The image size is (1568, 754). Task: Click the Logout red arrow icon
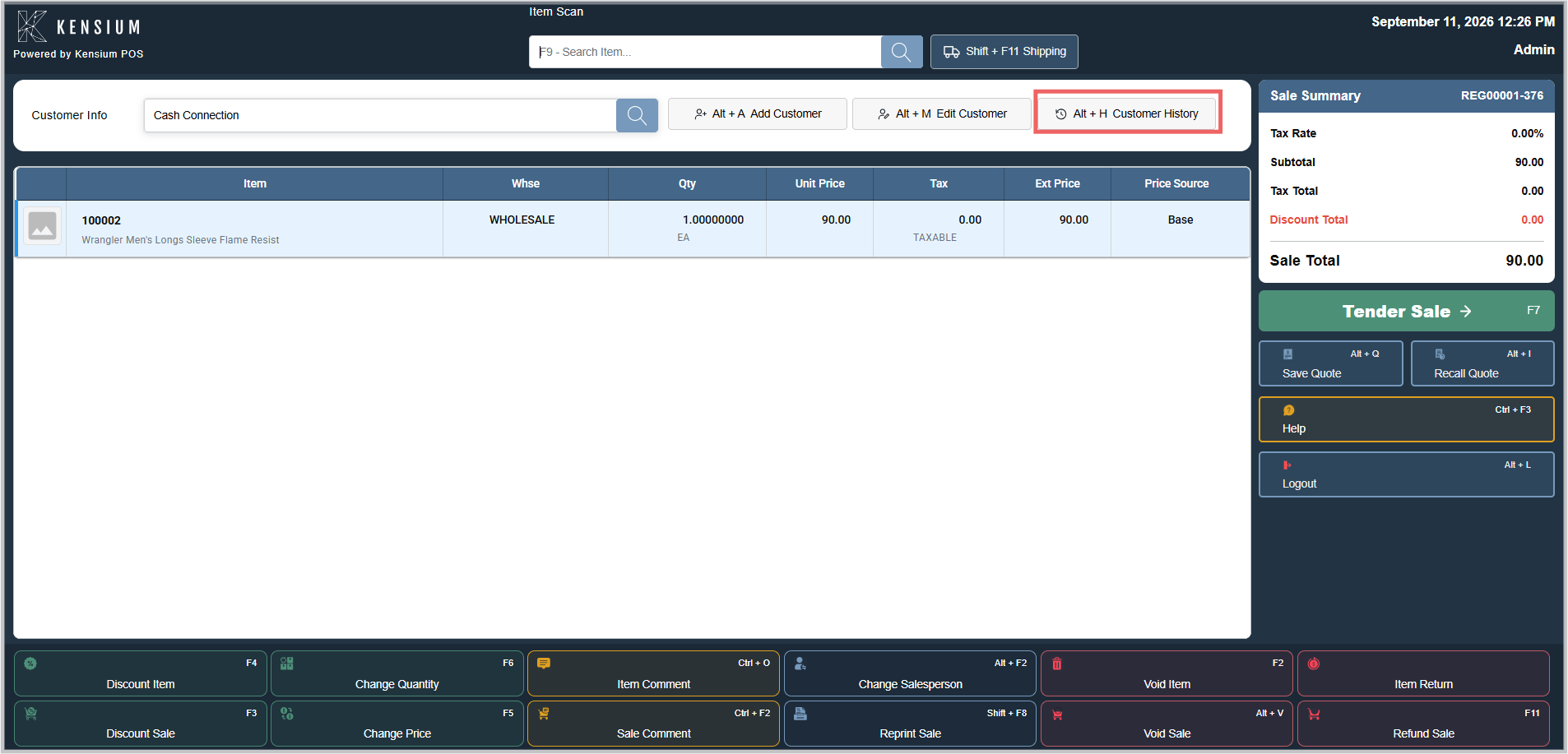(1287, 465)
